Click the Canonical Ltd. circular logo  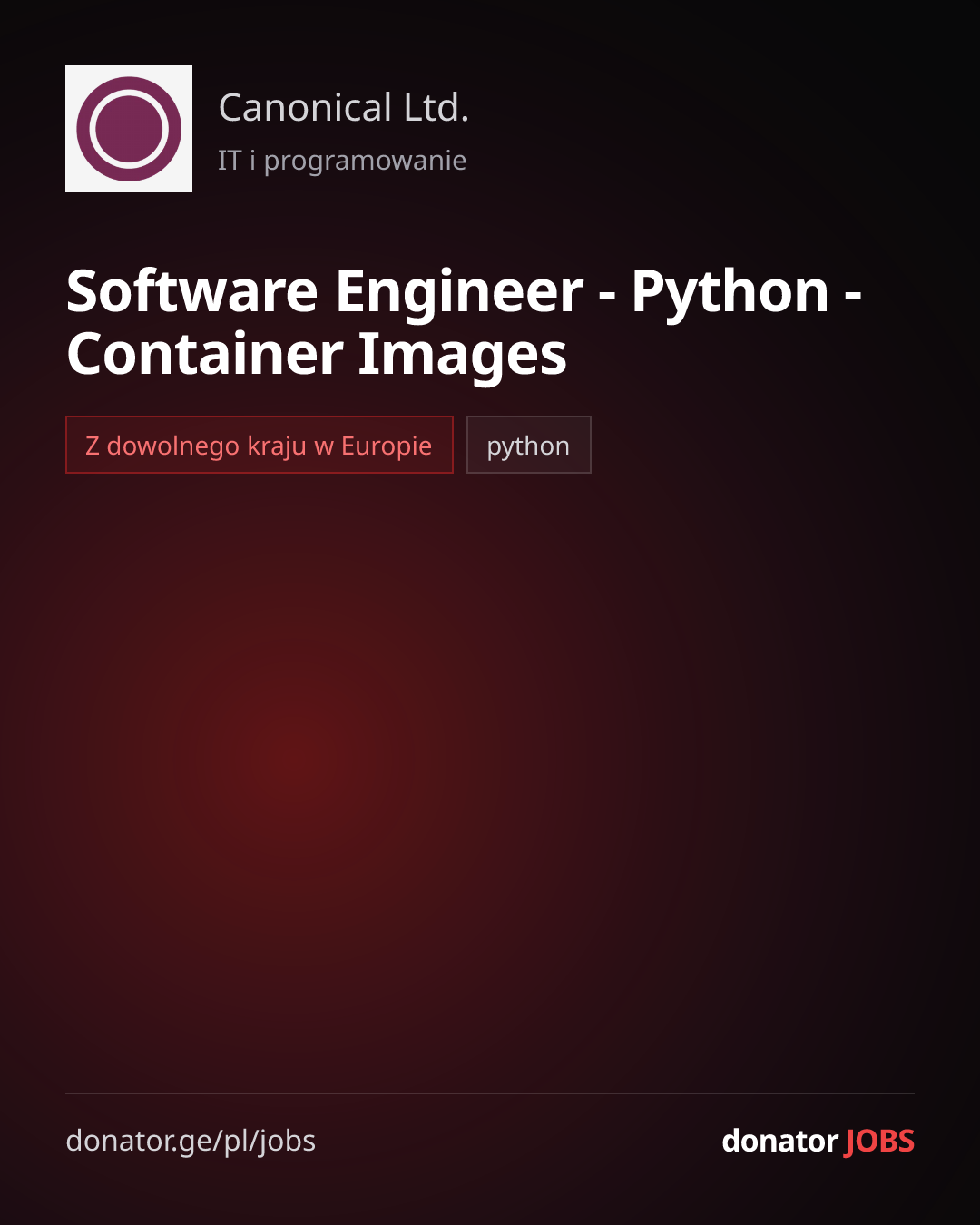(129, 129)
